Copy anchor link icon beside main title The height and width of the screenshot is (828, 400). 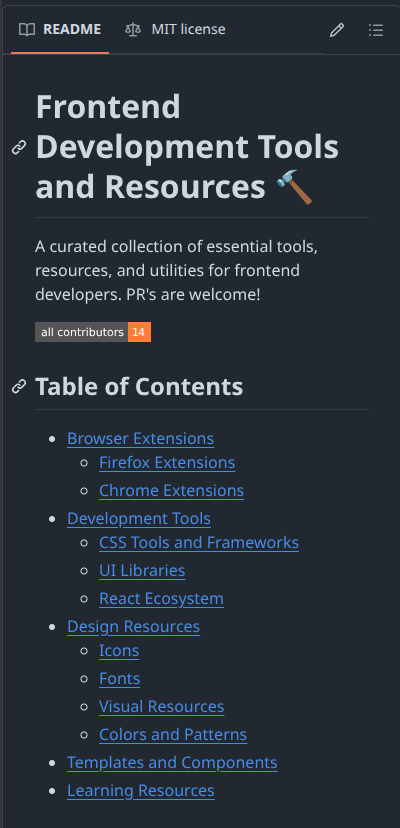[x=19, y=147]
